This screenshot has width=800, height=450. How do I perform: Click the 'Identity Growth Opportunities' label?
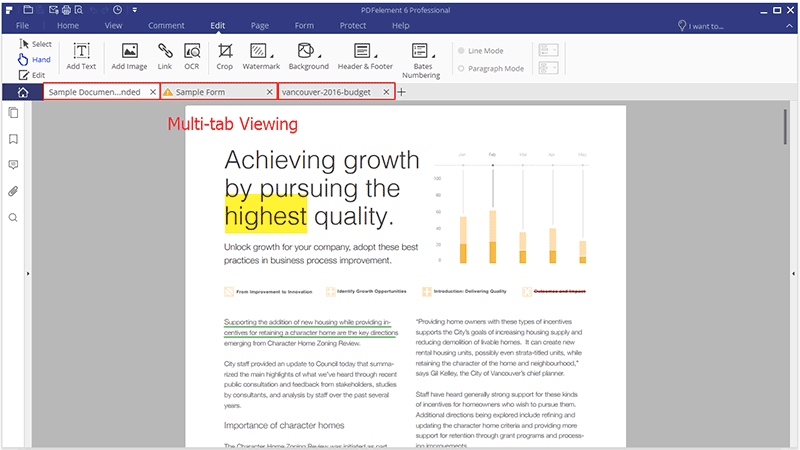[x=371, y=291]
